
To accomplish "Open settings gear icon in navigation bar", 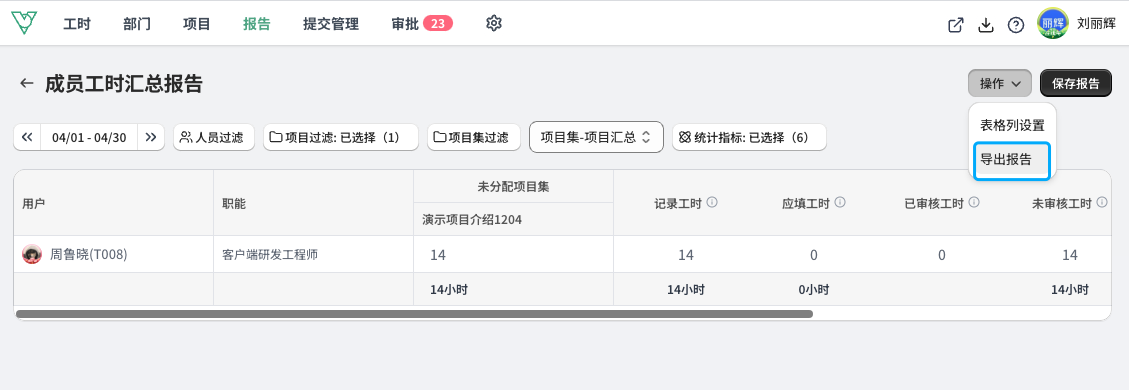I will tap(493, 23).
